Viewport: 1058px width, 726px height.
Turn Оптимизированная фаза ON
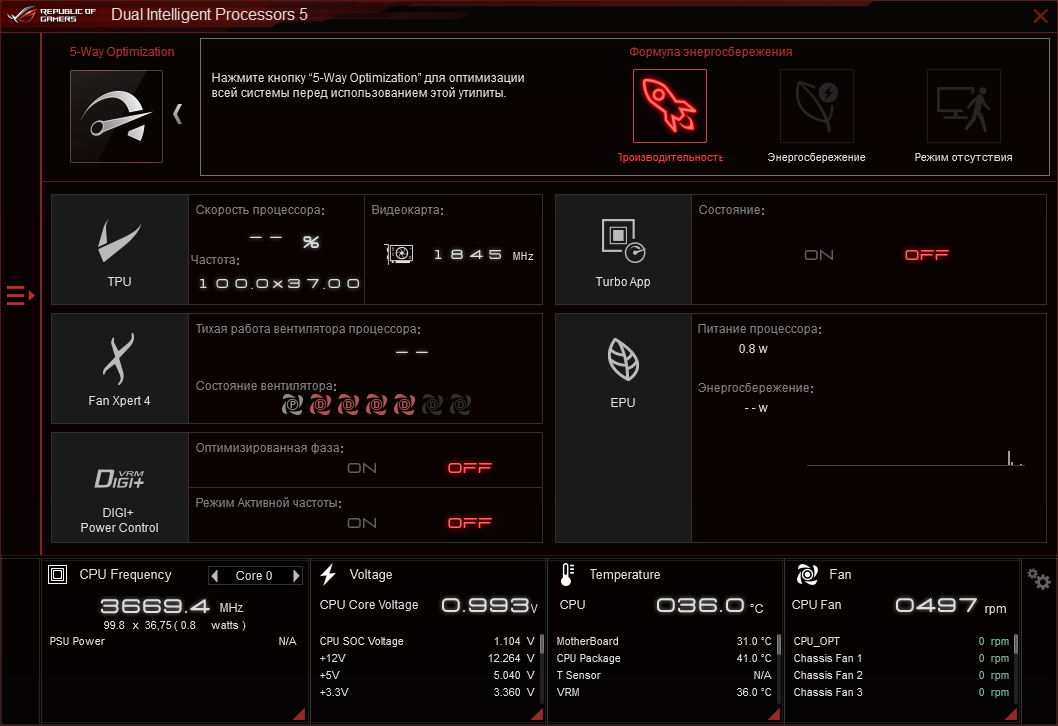(x=362, y=468)
